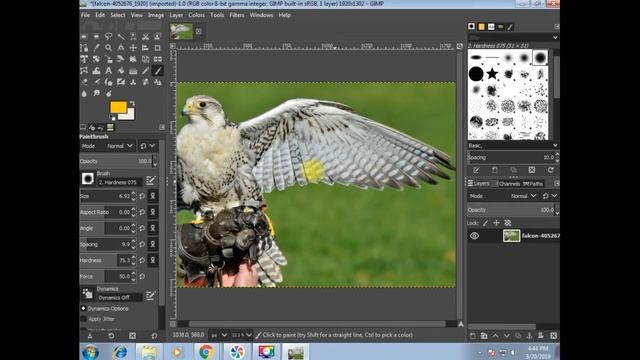Adjust the Hardness slider
The height and width of the screenshot is (360, 640).
click(x=108, y=260)
